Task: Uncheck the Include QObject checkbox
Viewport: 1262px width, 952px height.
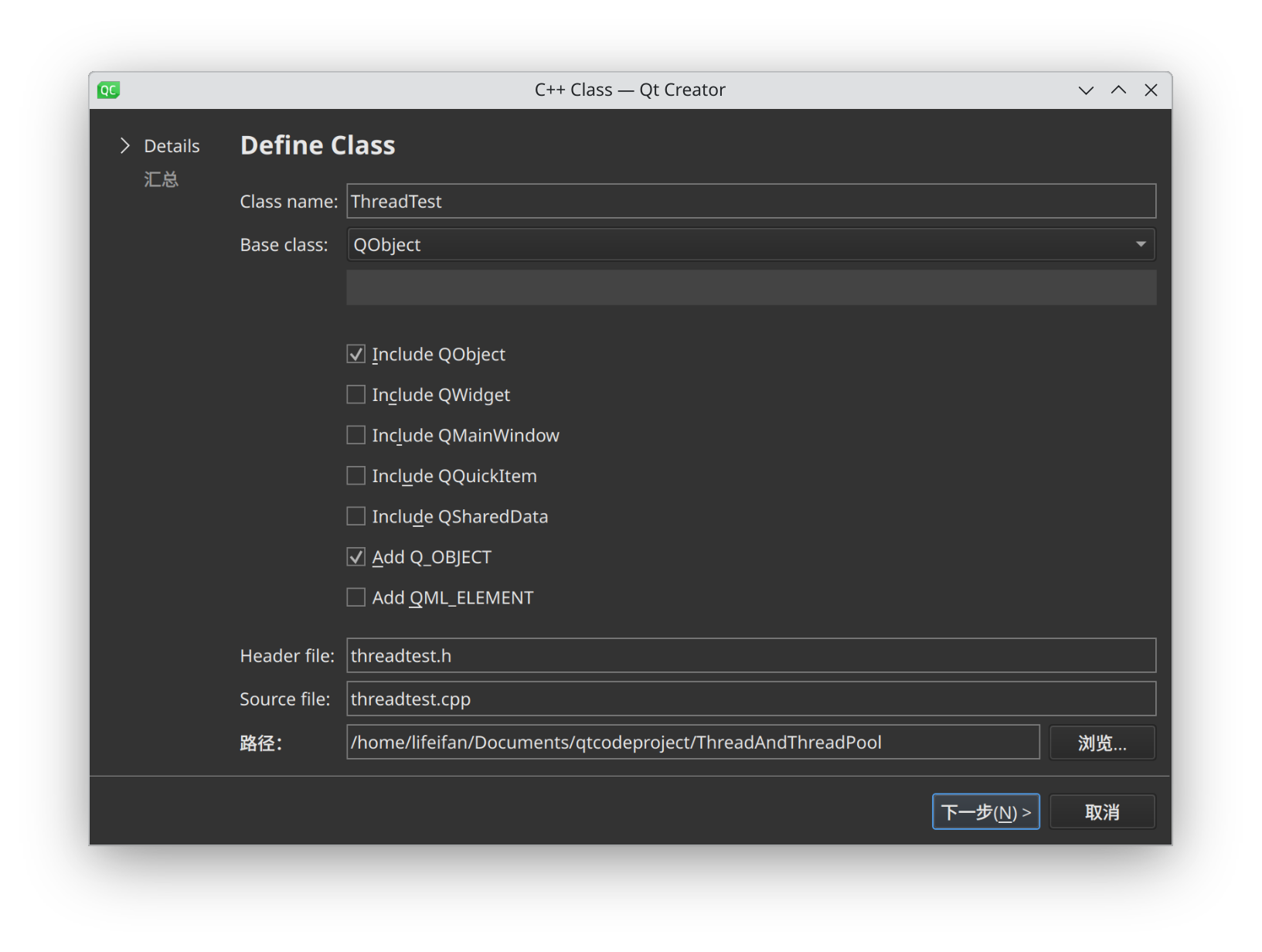Action: pos(355,354)
